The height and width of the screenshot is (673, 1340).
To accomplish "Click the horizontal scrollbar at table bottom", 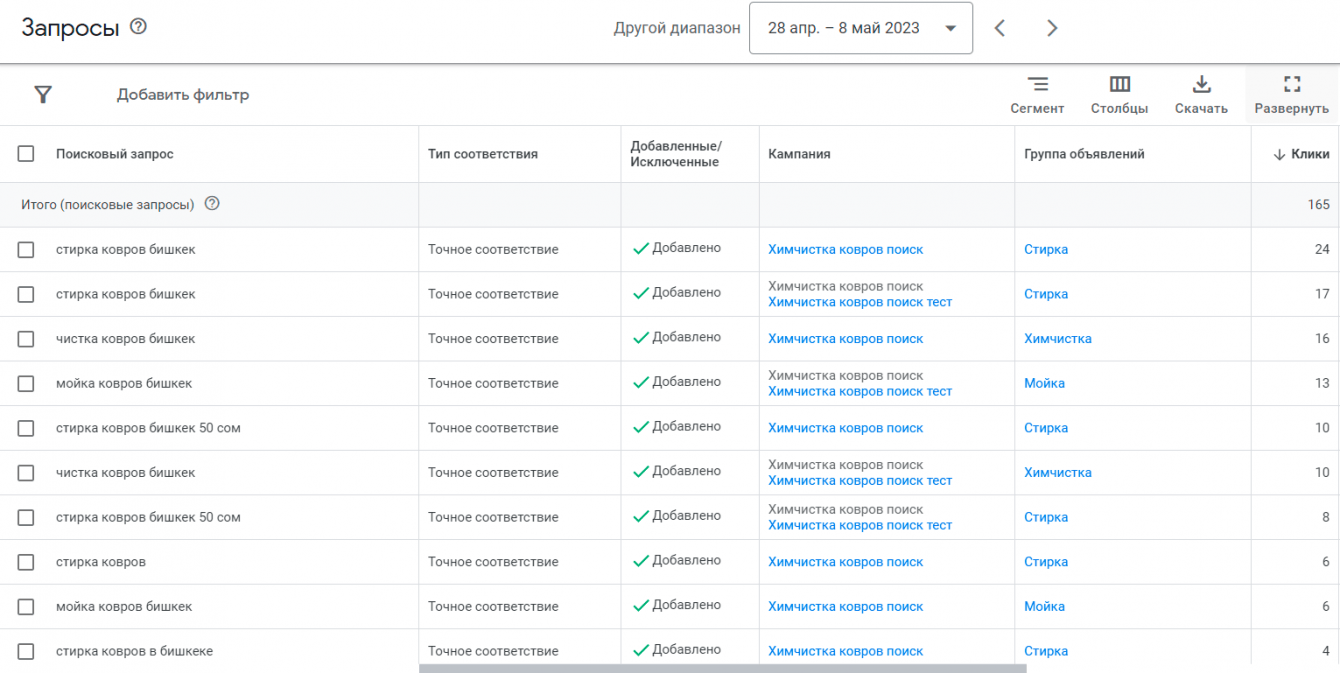I will coord(722,668).
